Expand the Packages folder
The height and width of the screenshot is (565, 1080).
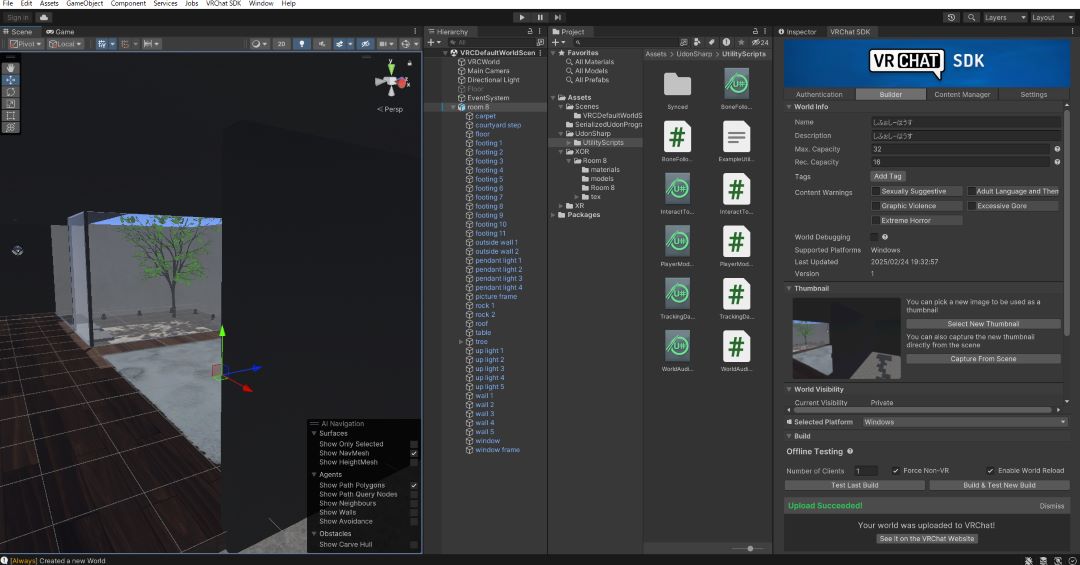pos(553,215)
